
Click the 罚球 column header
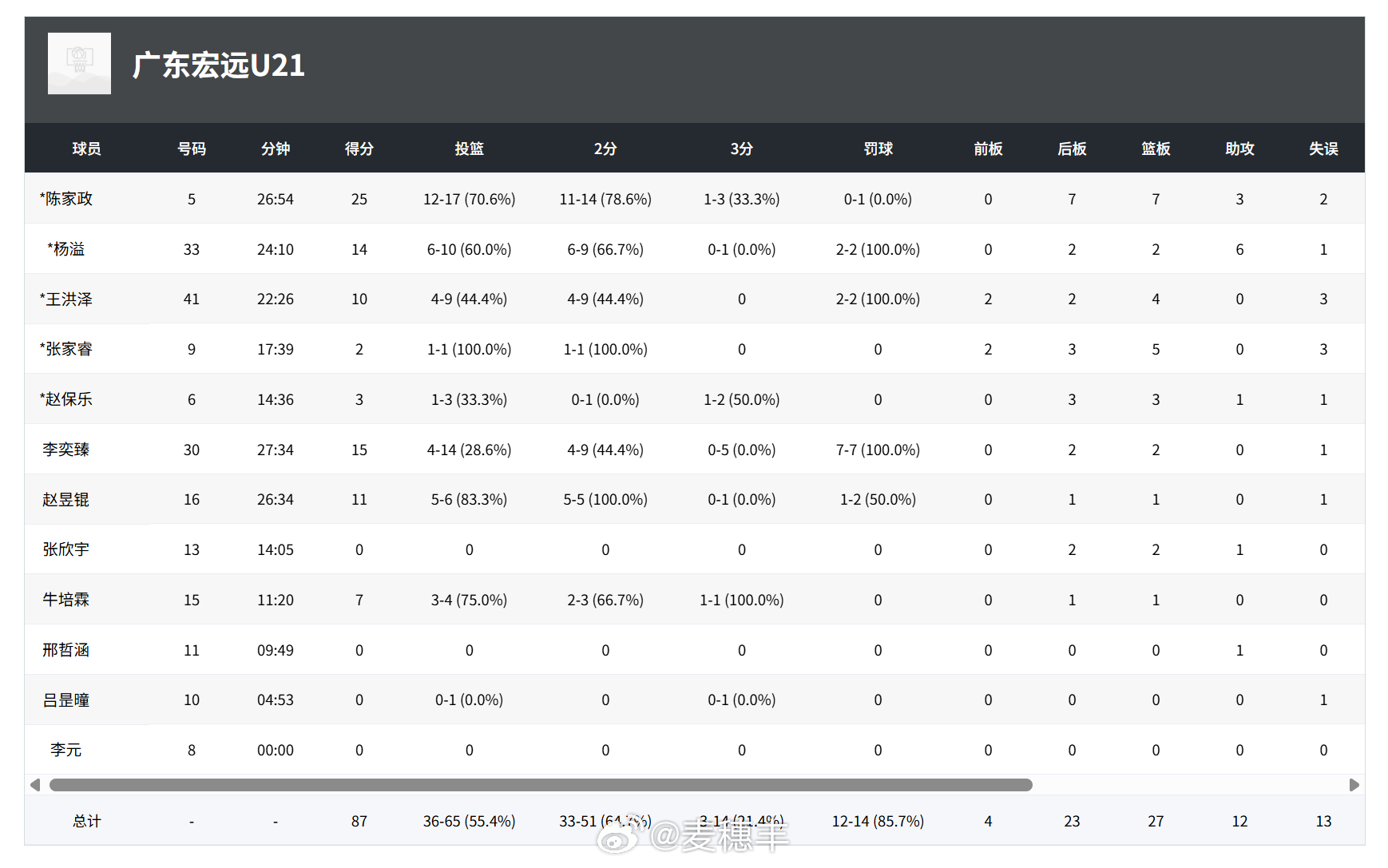click(878, 149)
